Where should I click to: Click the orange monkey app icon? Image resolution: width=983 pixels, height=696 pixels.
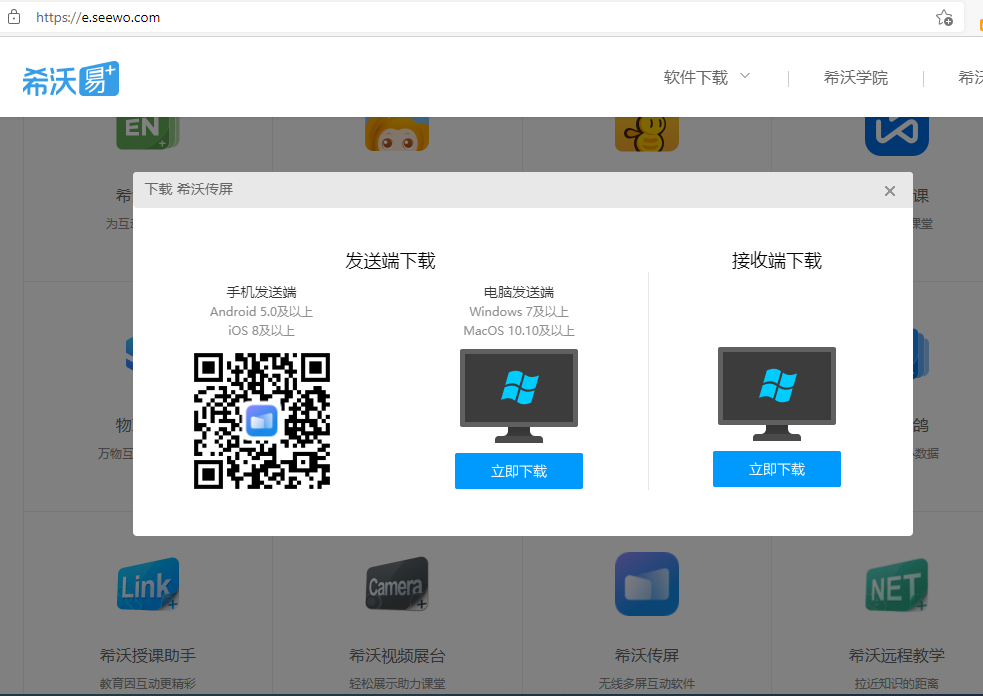click(x=397, y=134)
